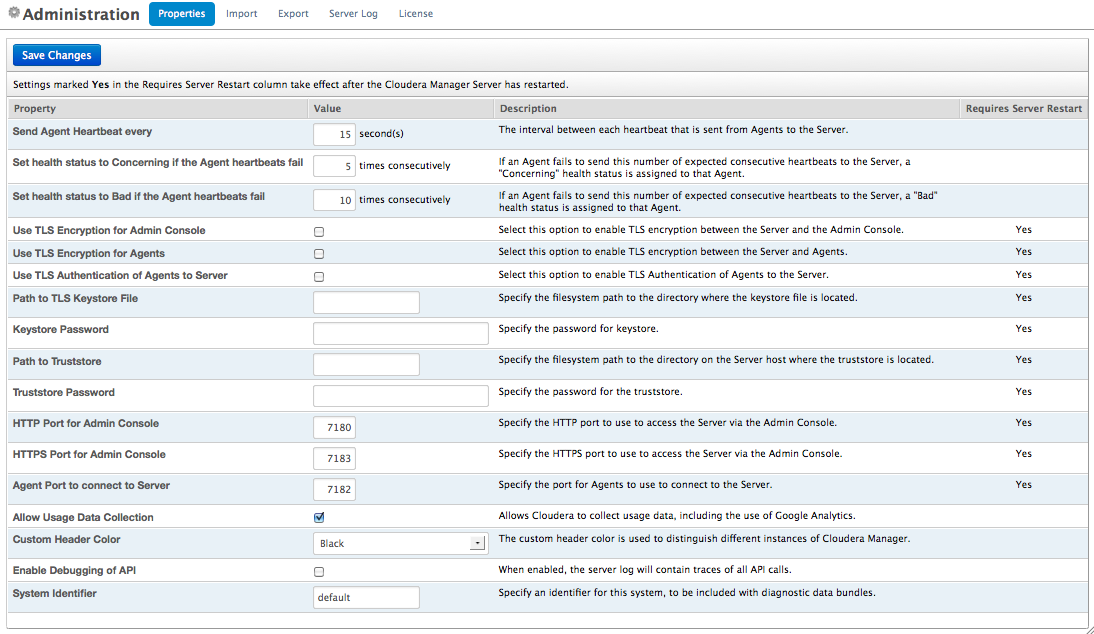Click the Agent Port field showing 7182

click(x=334, y=489)
